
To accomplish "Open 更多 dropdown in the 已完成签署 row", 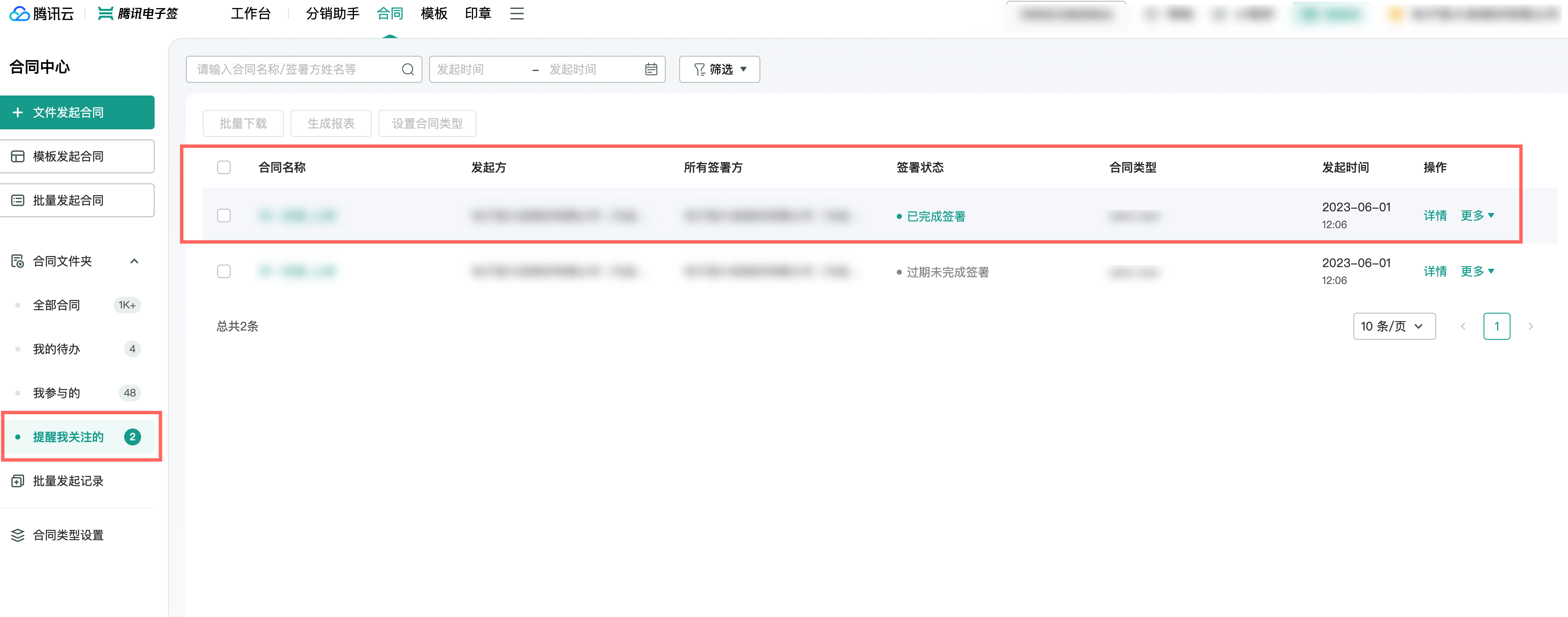I will (1477, 216).
